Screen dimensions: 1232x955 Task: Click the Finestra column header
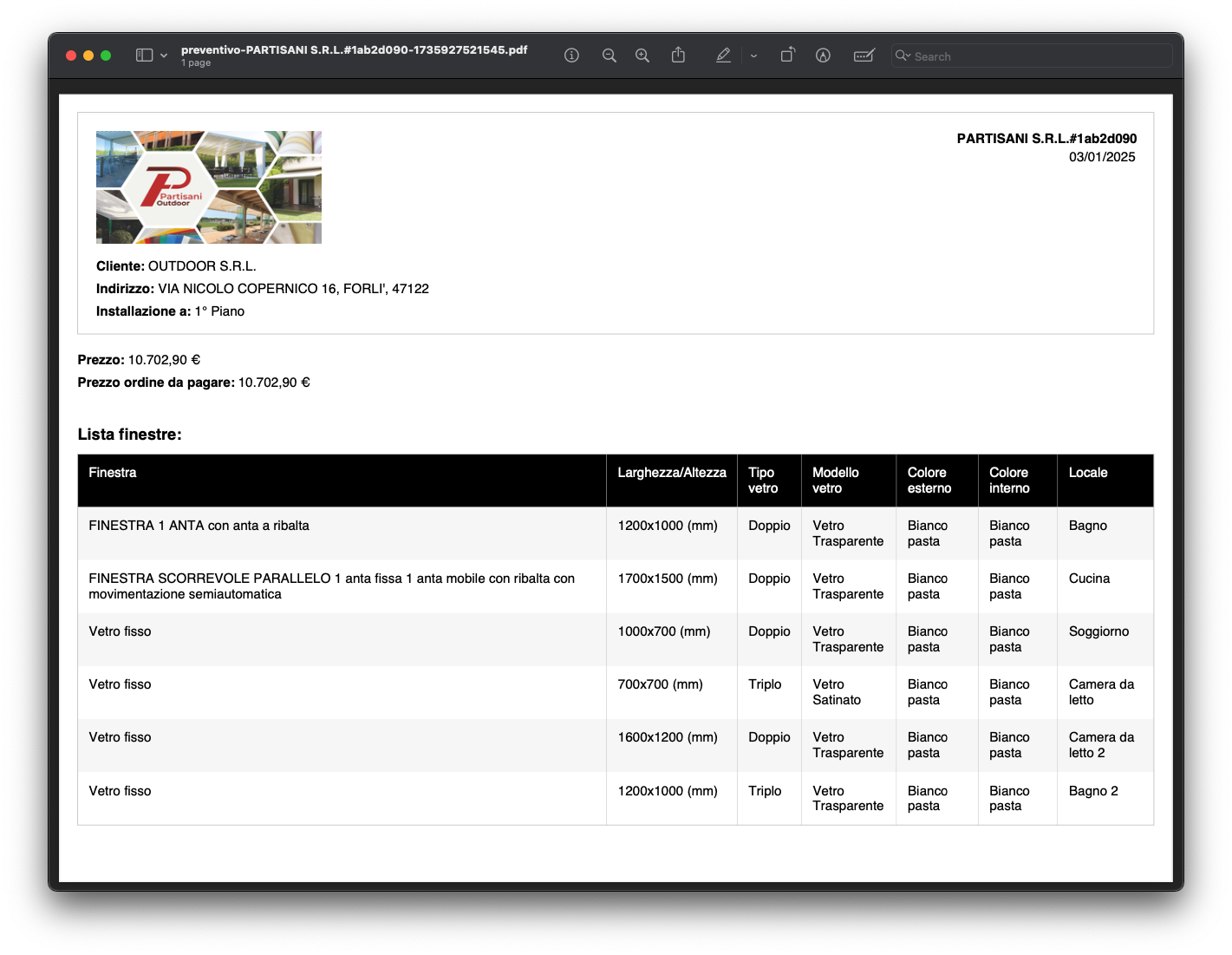[x=113, y=473]
